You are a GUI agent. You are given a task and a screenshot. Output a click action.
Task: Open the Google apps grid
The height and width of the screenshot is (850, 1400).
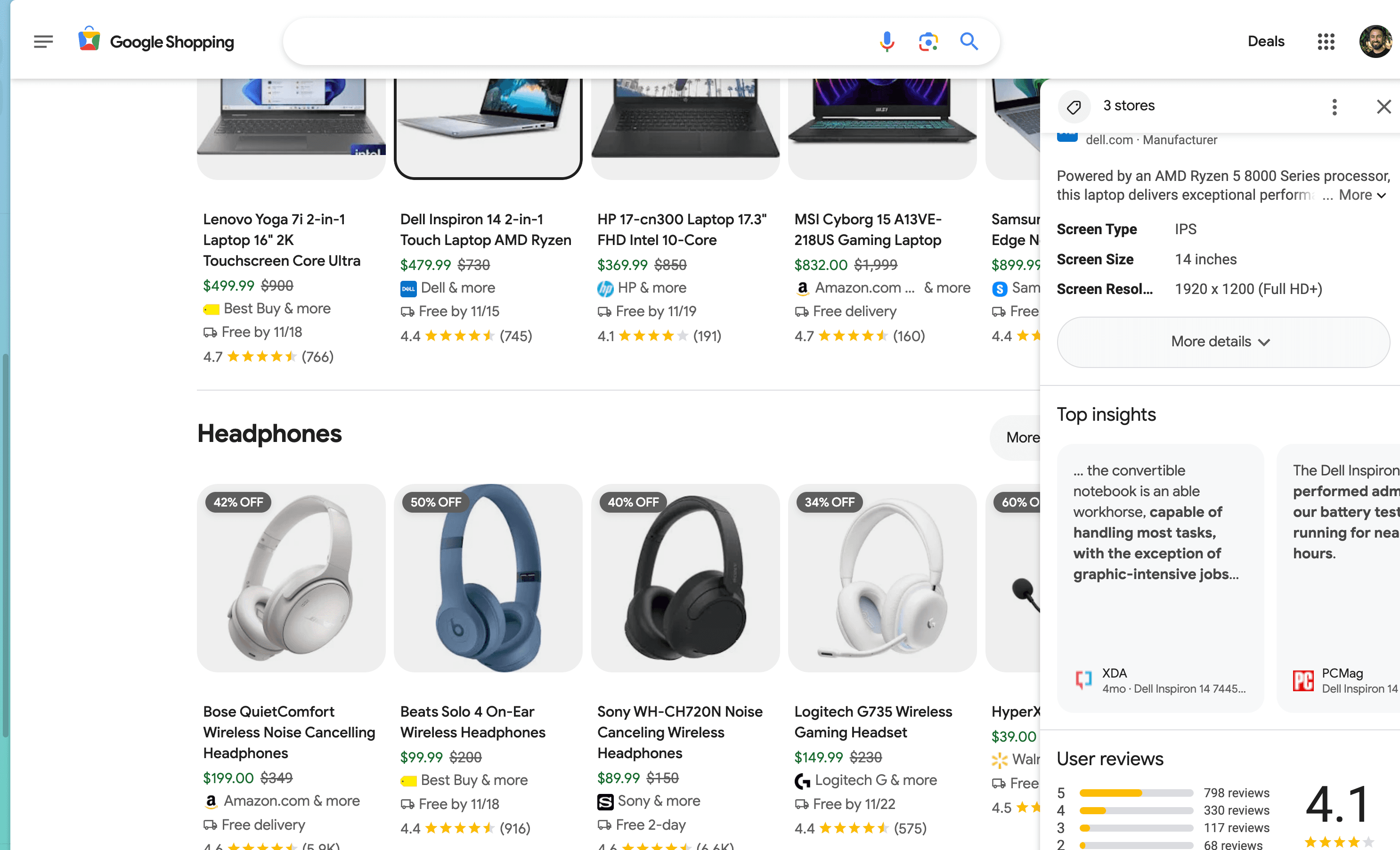1326,41
